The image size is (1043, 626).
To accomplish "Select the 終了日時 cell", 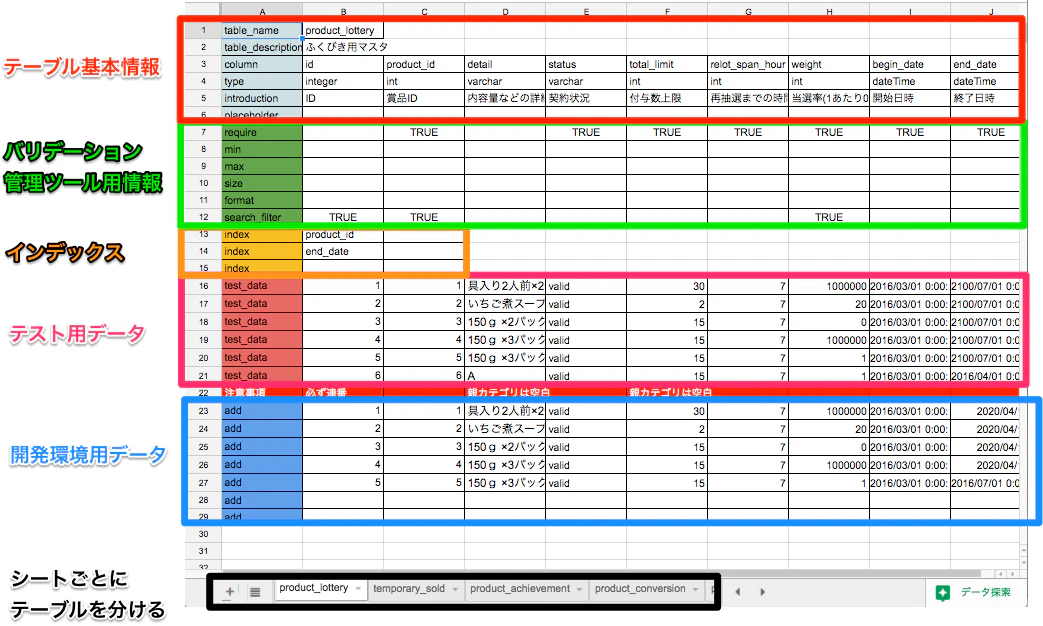I will pos(986,98).
